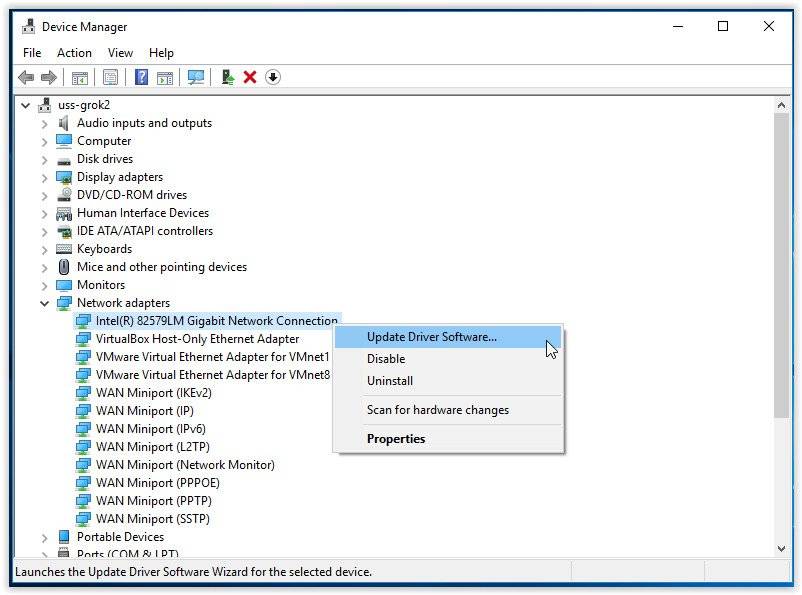Open the Action menu
Viewport: 802px width, 595px height.
click(74, 53)
